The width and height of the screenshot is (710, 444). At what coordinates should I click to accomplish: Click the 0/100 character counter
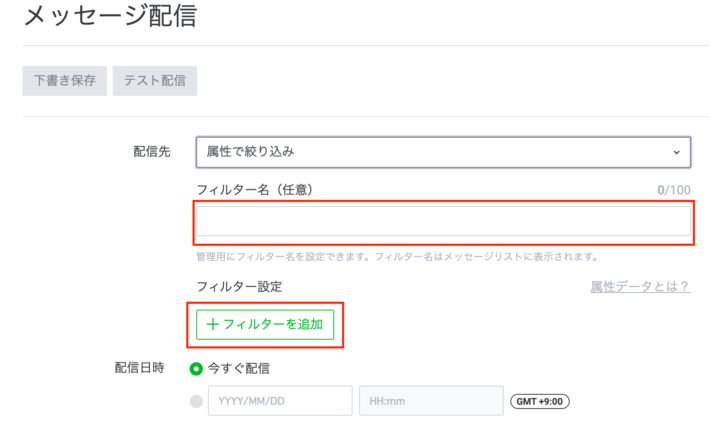pos(674,190)
